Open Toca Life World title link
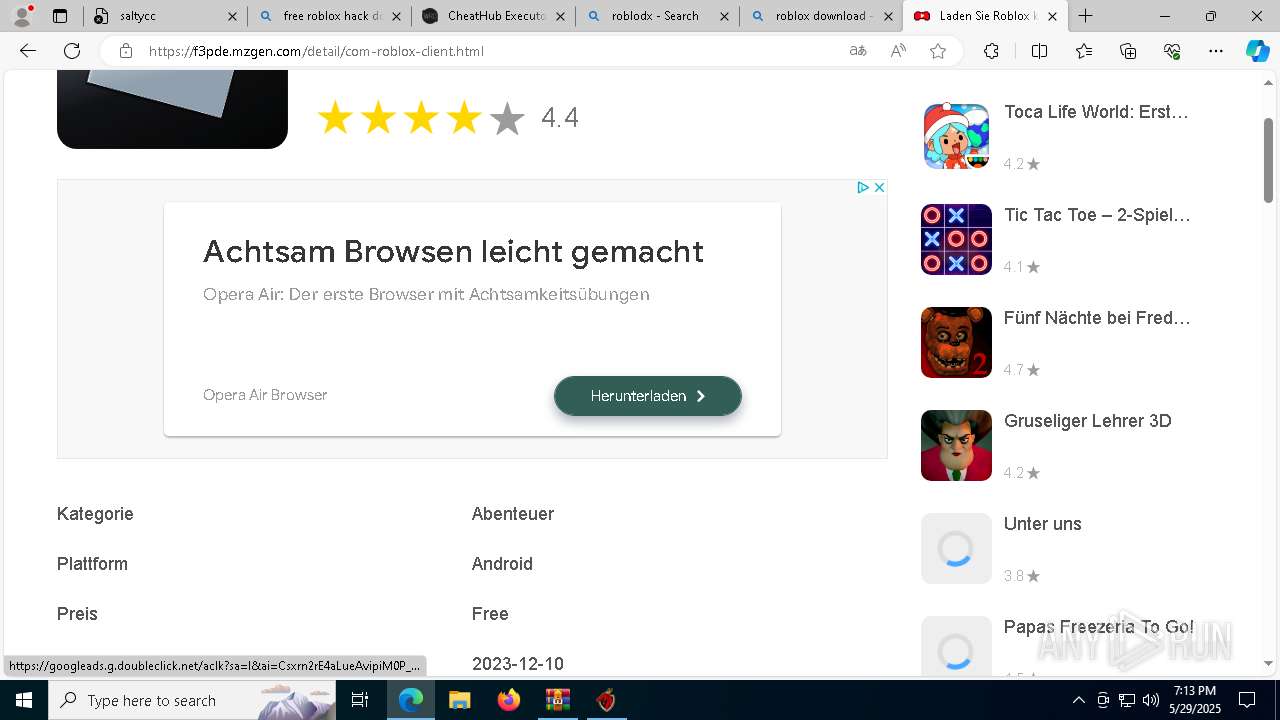Viewport: 1280px width, 720px height. 1096,112
